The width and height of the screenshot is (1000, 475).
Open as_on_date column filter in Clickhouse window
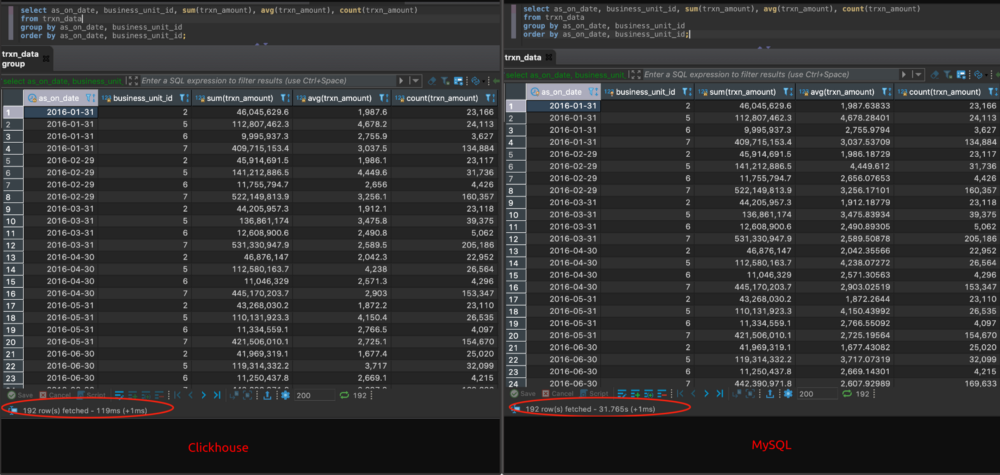pos(90,98)
